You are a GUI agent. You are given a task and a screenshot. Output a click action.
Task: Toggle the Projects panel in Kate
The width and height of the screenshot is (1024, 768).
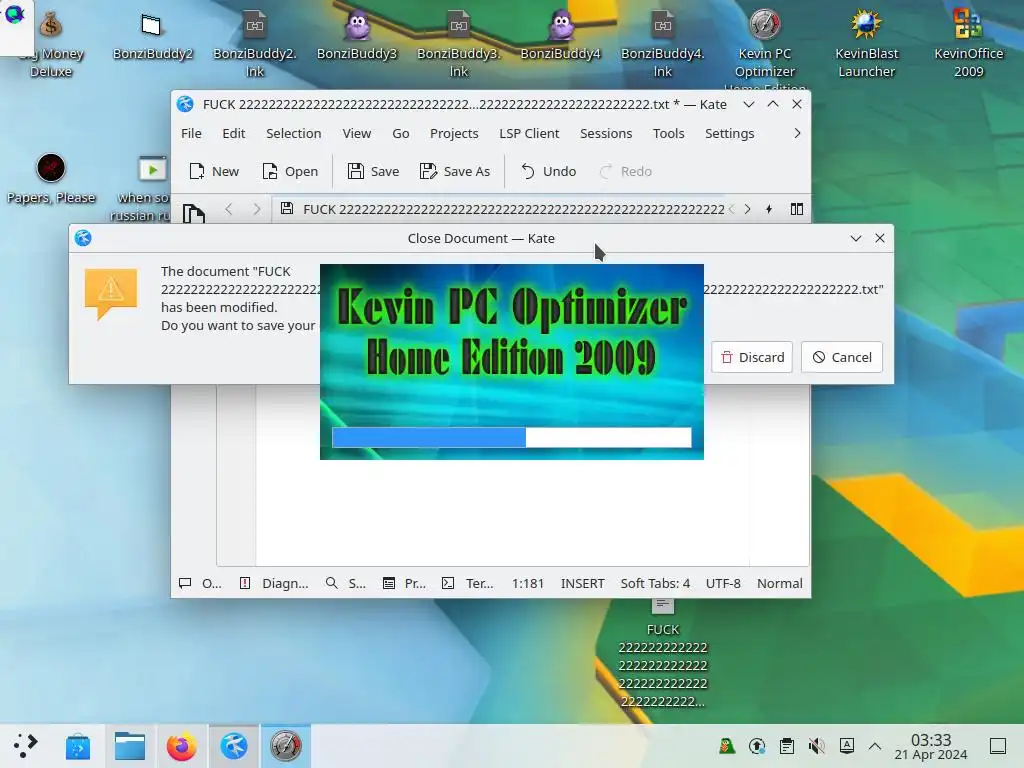(x=404, y=583)
